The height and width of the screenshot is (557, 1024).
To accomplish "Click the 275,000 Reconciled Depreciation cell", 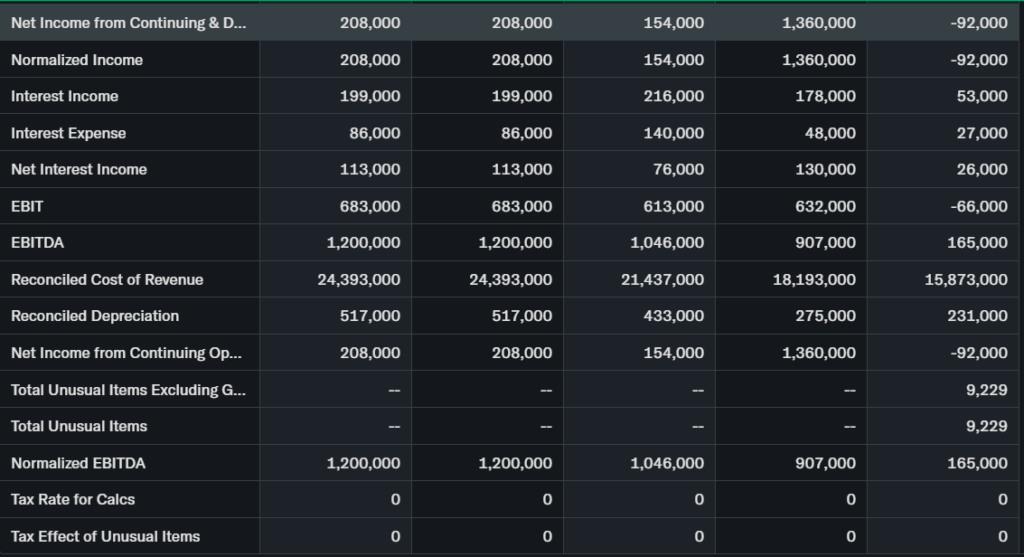I will [x=825, y=316].
